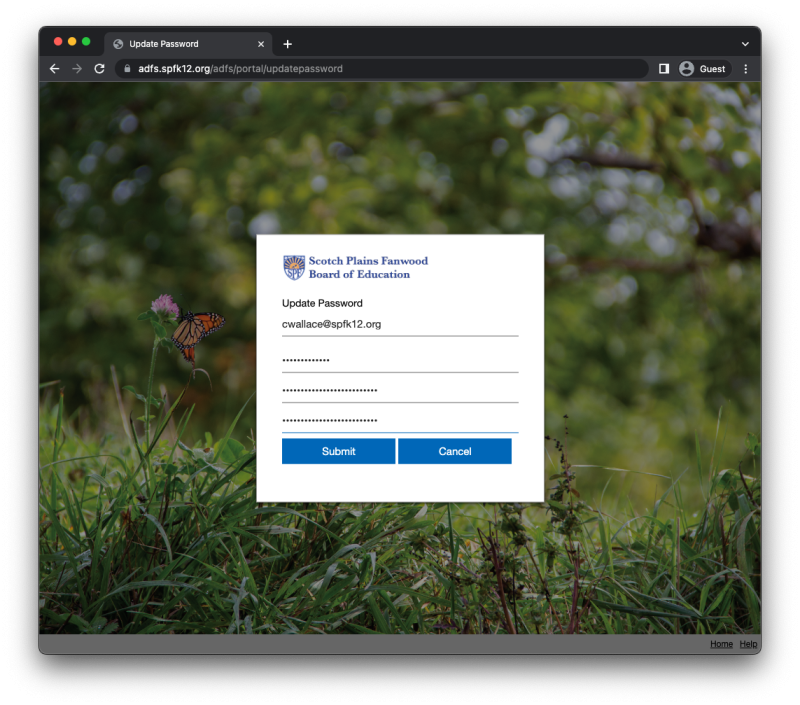The height and width of the screenshot is (705, 800).
Task: Reload the current page
Action: 99,68
